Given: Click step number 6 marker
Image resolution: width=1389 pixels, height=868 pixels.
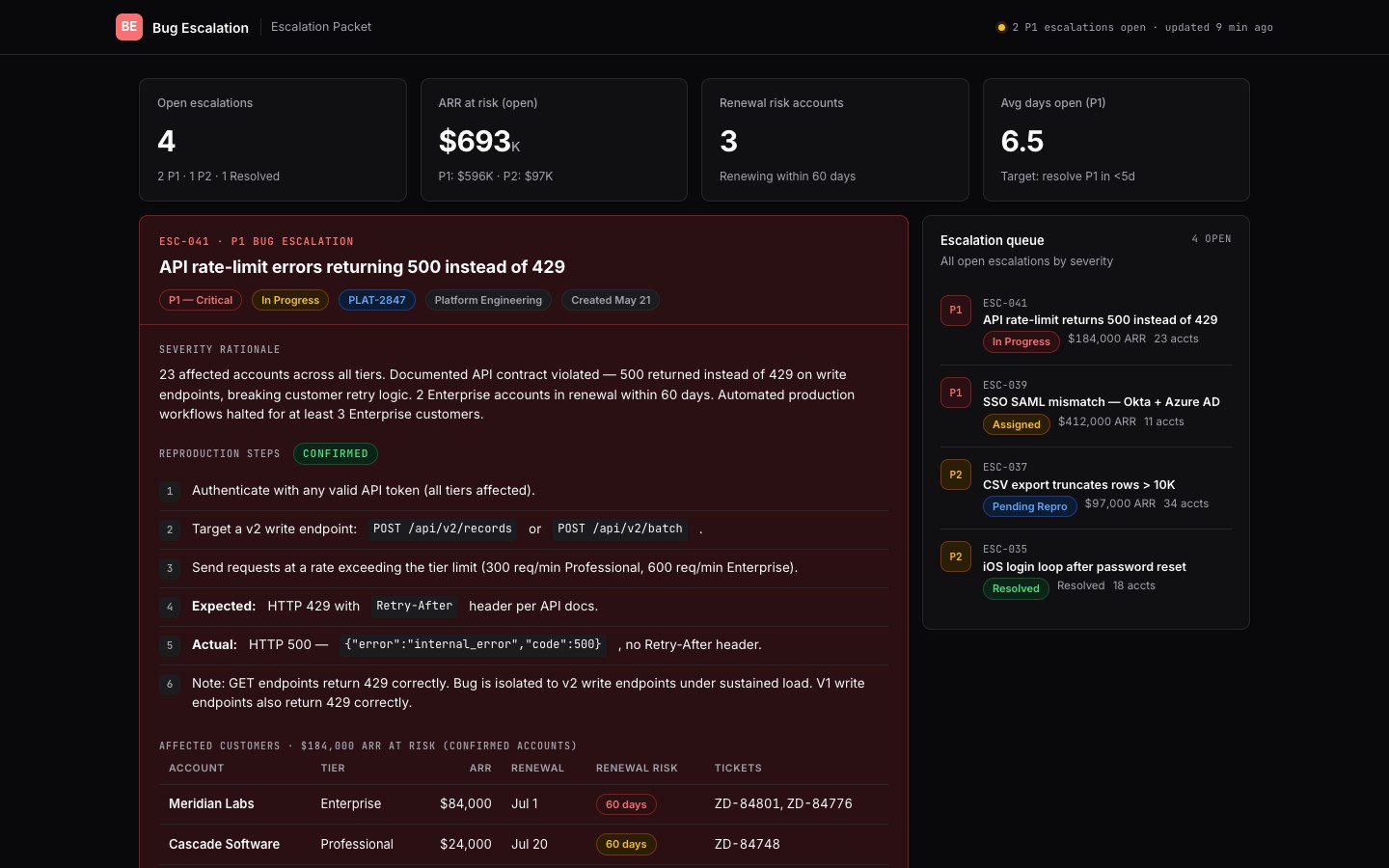Looking at the screenshot, I should tap(170, 684).
